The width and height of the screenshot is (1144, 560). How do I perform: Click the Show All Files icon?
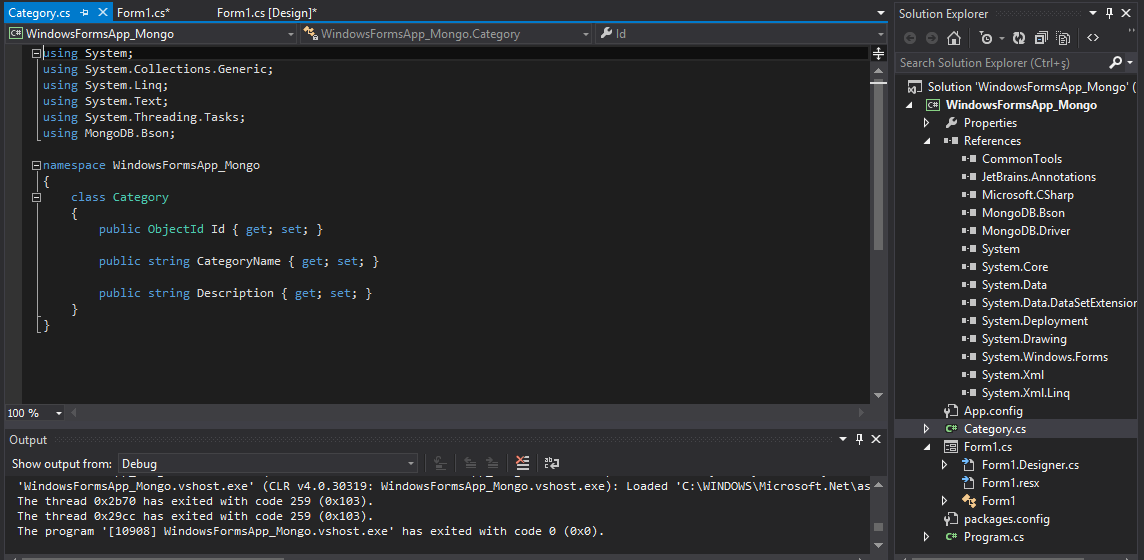pos(1062,38)
